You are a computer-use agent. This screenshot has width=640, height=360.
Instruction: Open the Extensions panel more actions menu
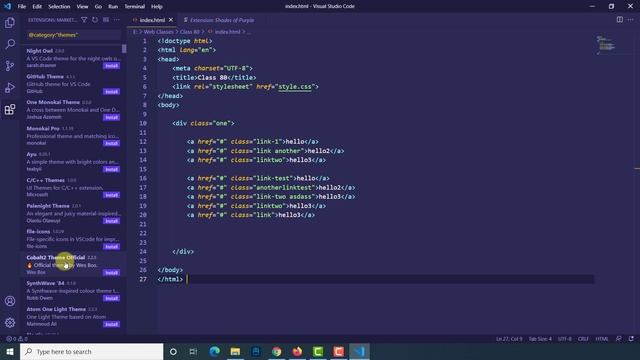click(117, 20)
